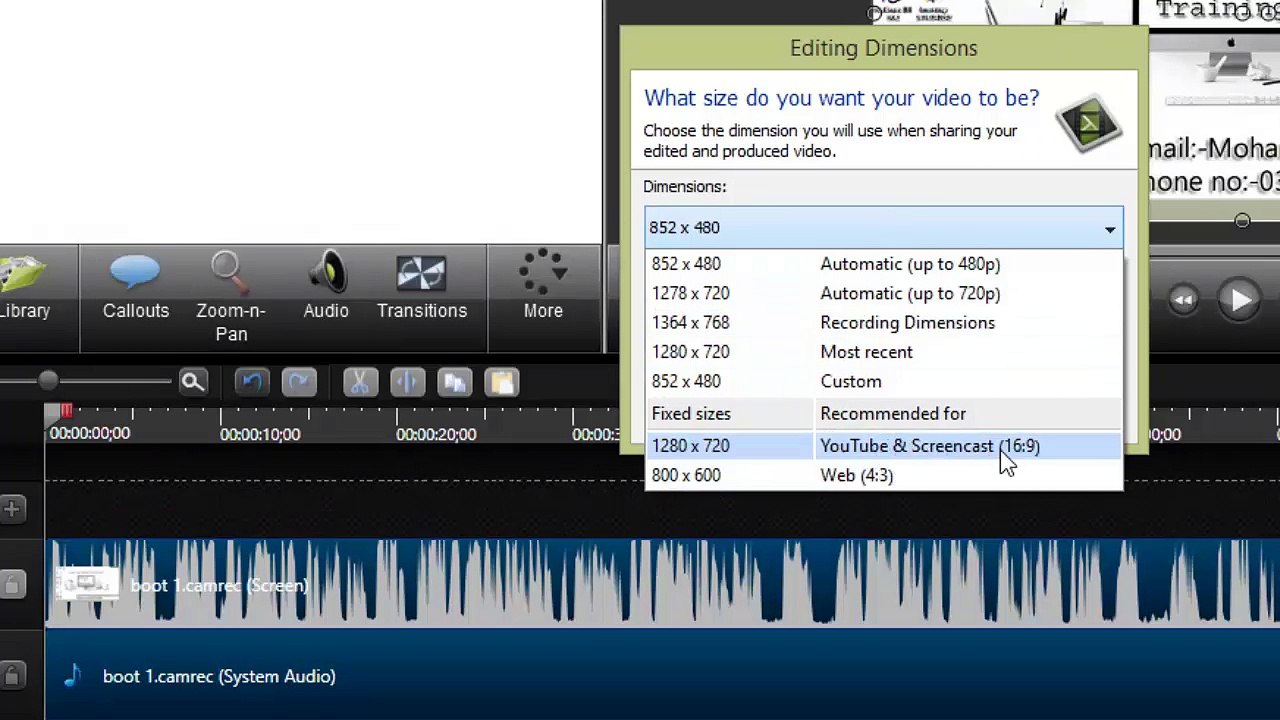The image size is (1280, 720).
Task: Click the 00:00:20;00 mark on timeline ruler
Action: (x=436, y=434)
